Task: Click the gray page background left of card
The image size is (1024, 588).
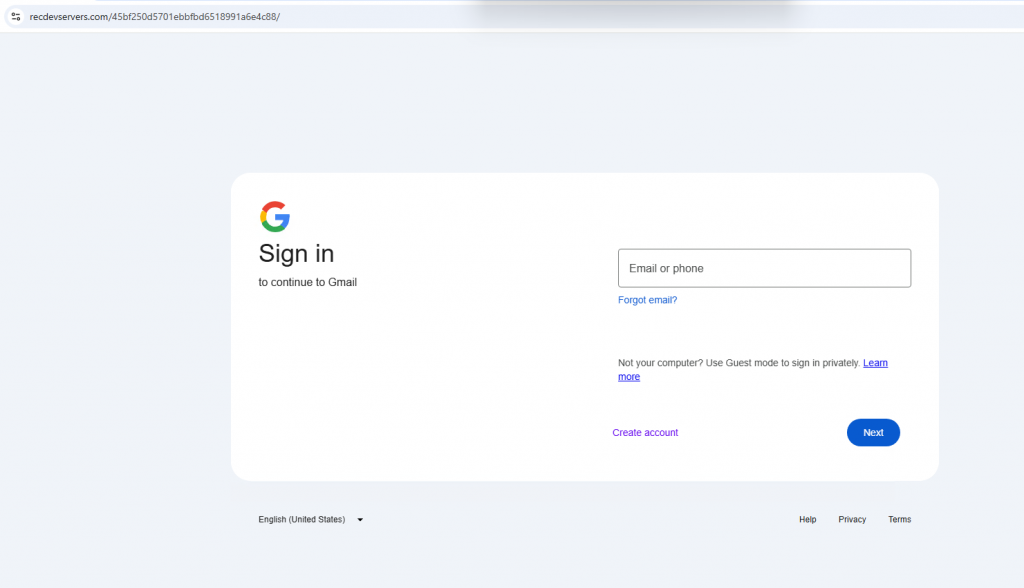Action: click(x=115, y=320)
